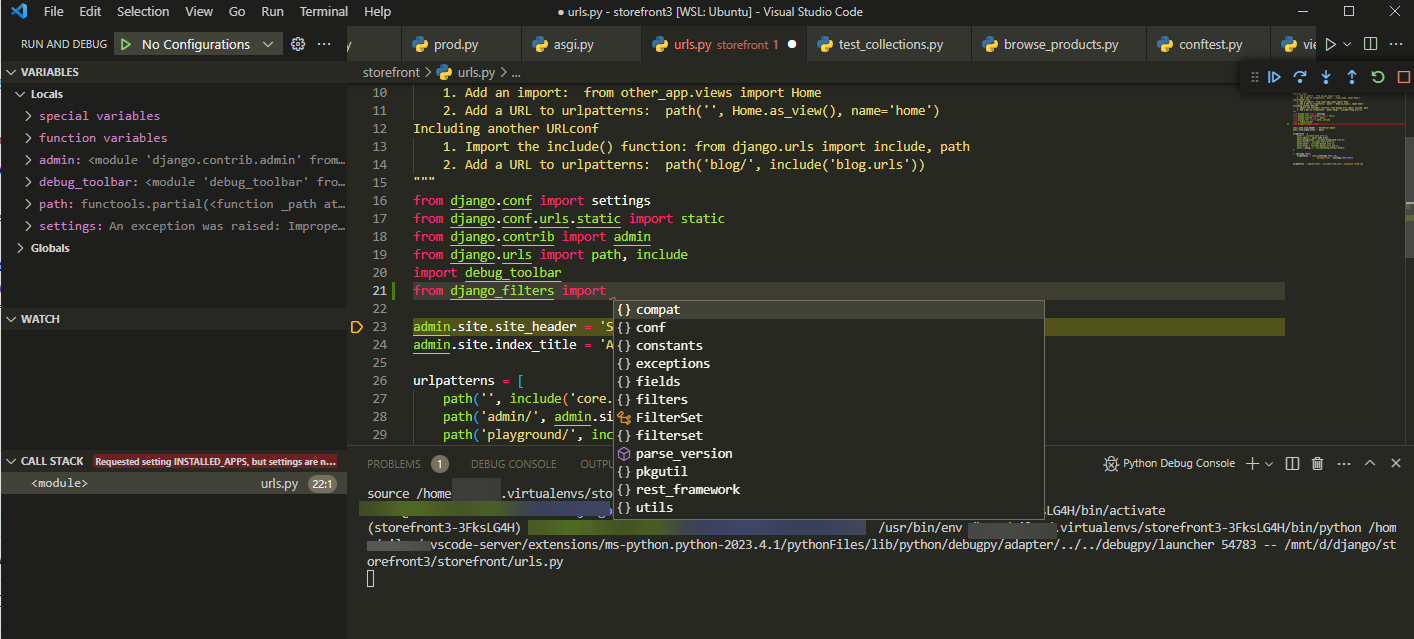Run Python file with editor play button
Viewport: 1414px width, 639px height.
click(x=1330, y=44)
